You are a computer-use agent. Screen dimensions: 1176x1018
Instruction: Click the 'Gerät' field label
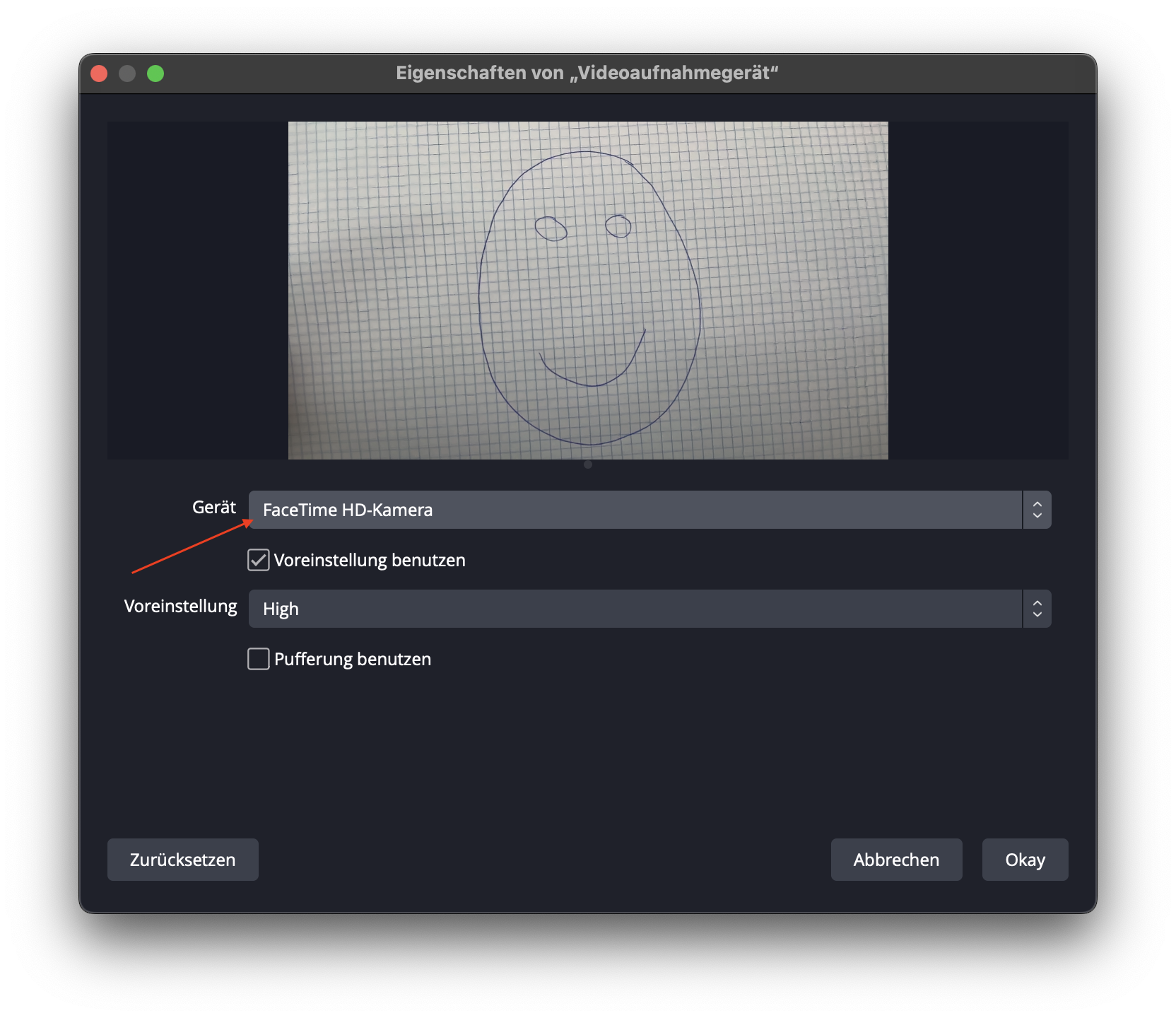point(213,508)
